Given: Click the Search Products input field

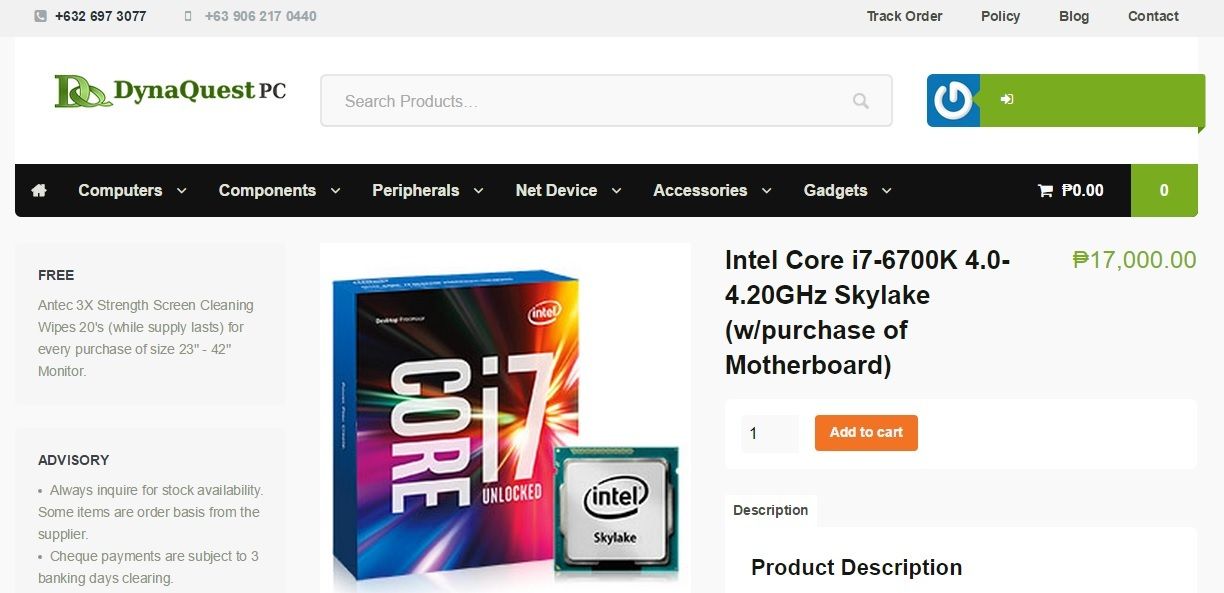Looking at the screenshot, I should tap(606, 101).
